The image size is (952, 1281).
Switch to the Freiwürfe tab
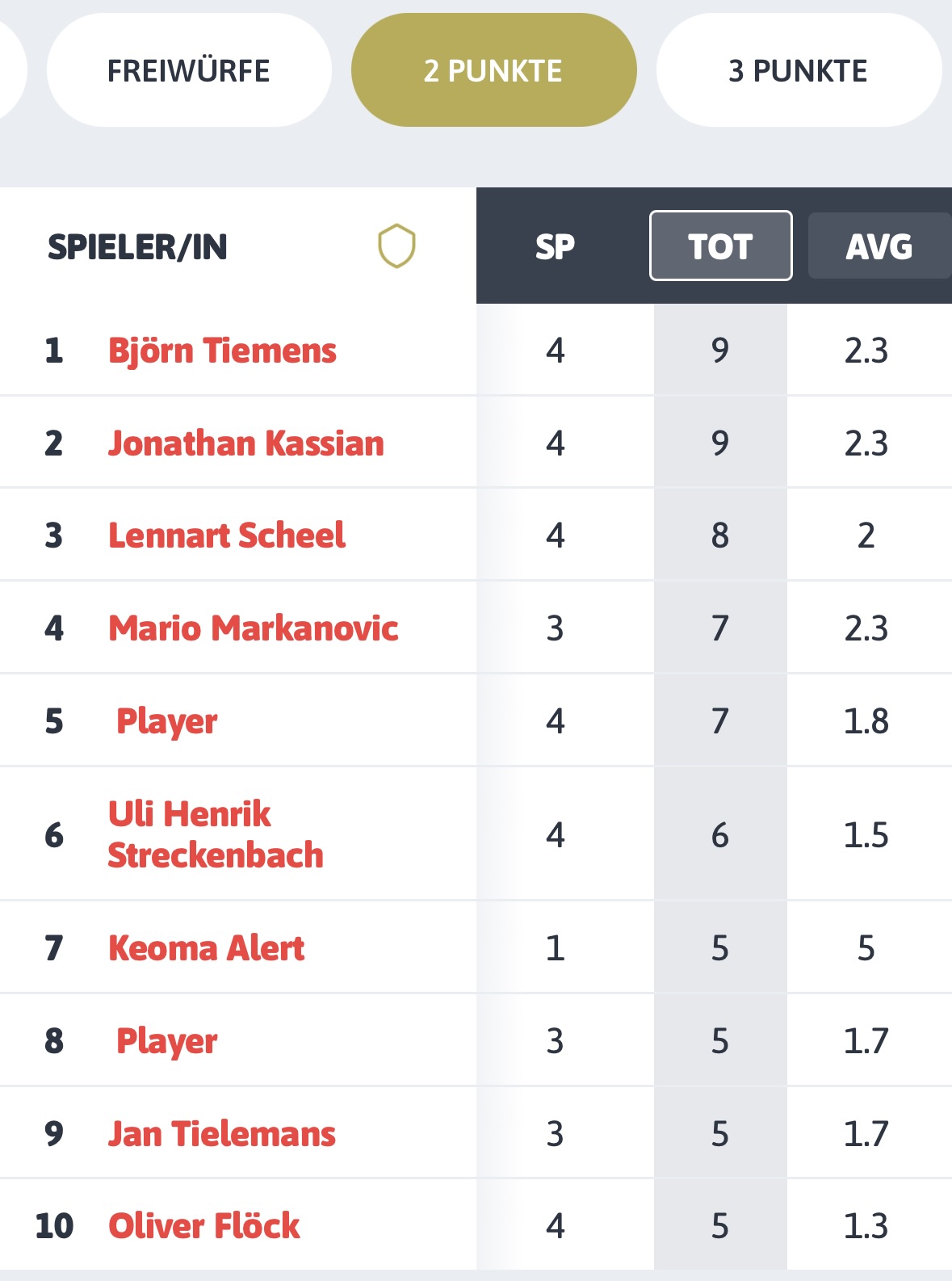[189, 71]
